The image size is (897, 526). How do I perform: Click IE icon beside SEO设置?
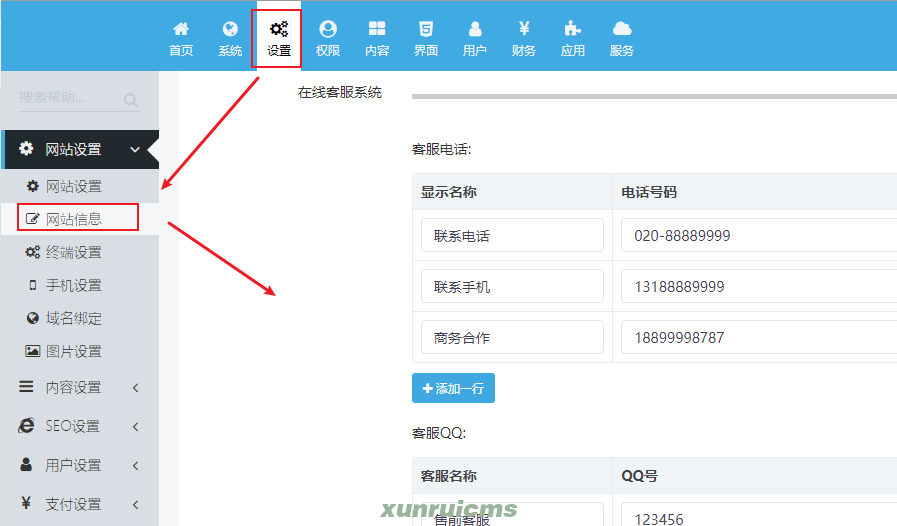(26, 425)
